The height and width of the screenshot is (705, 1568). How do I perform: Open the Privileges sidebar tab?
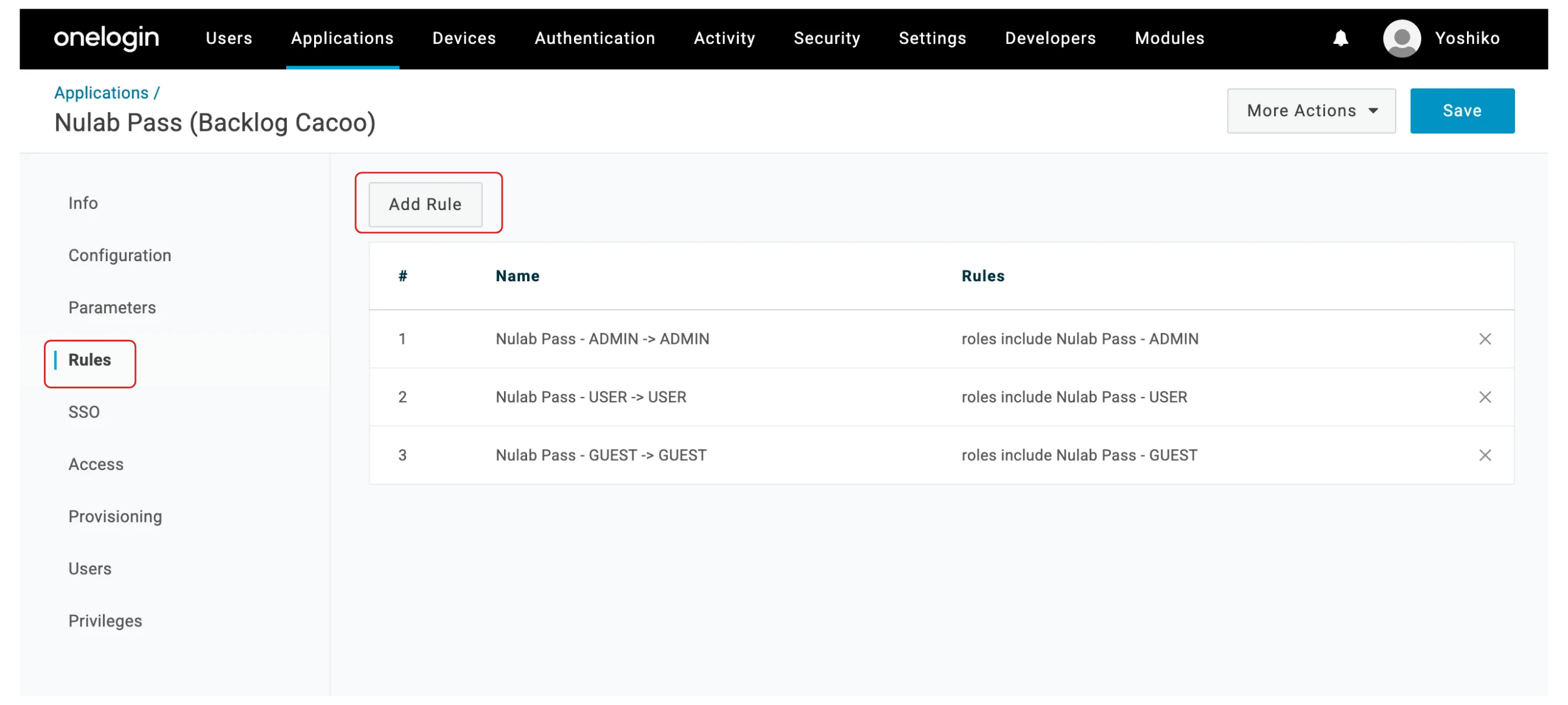105,621
